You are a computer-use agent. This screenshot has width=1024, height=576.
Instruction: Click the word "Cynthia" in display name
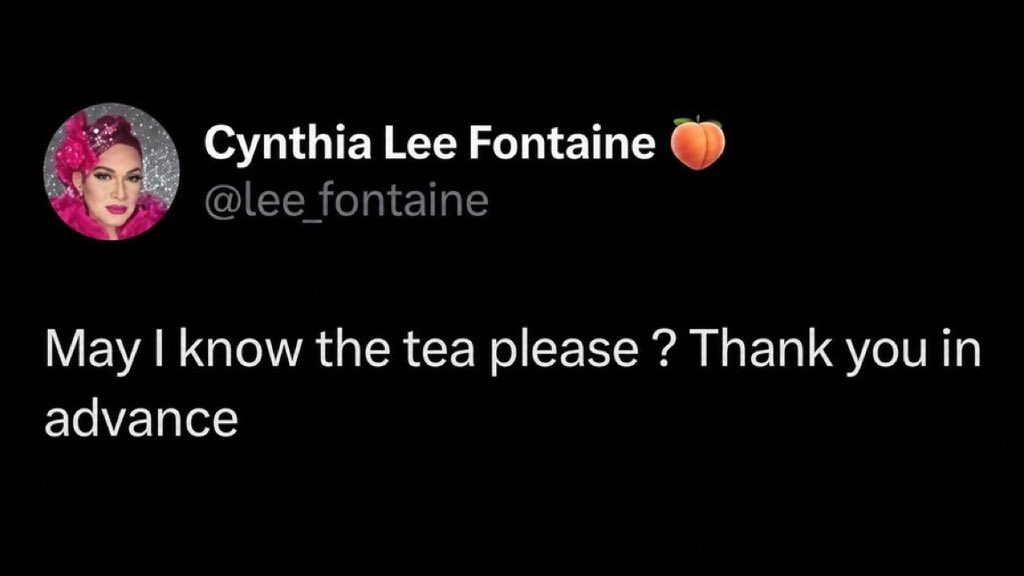[287, 144]
